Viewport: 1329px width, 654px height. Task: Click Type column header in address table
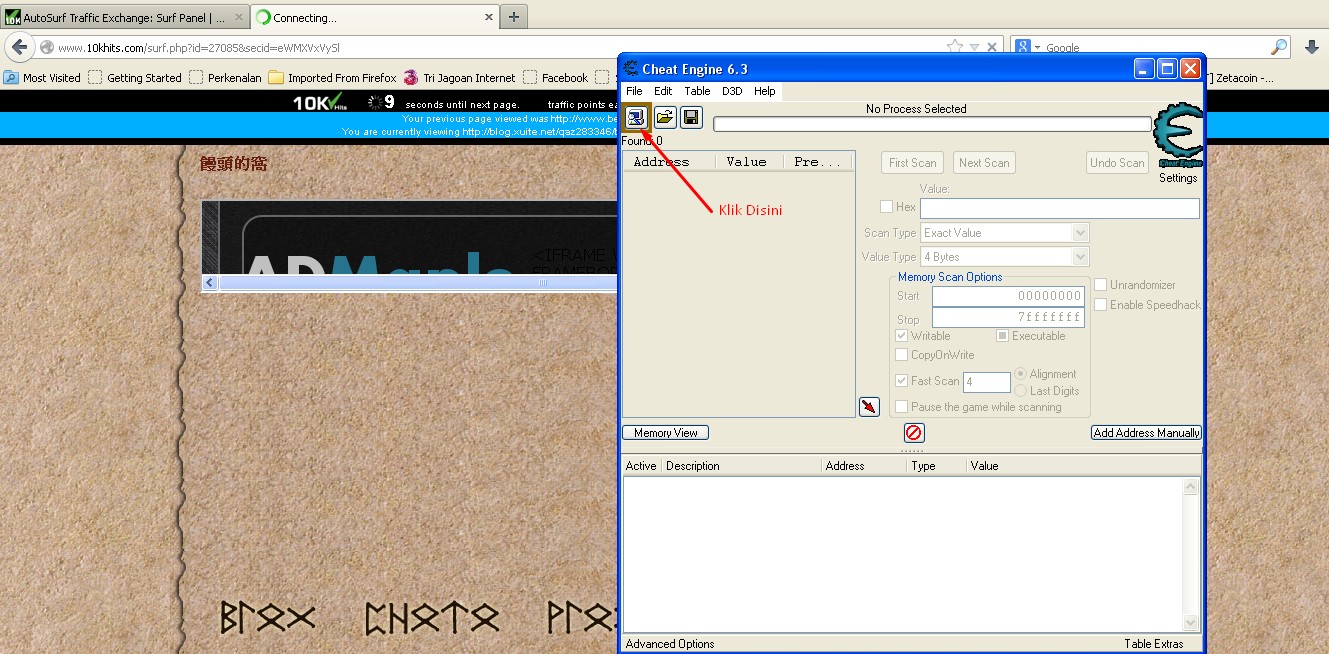click(x=937, y=466)
